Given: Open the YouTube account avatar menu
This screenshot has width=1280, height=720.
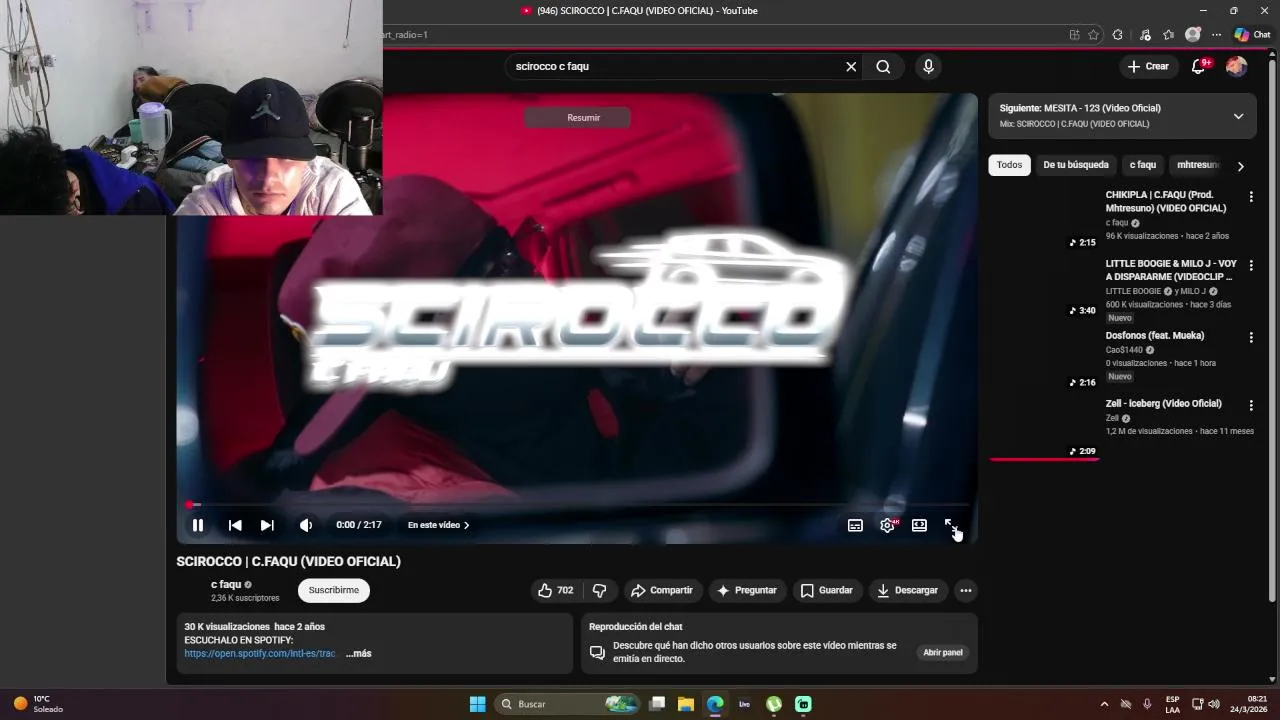Looking at the screenshot, I should tap(1237, 67).
